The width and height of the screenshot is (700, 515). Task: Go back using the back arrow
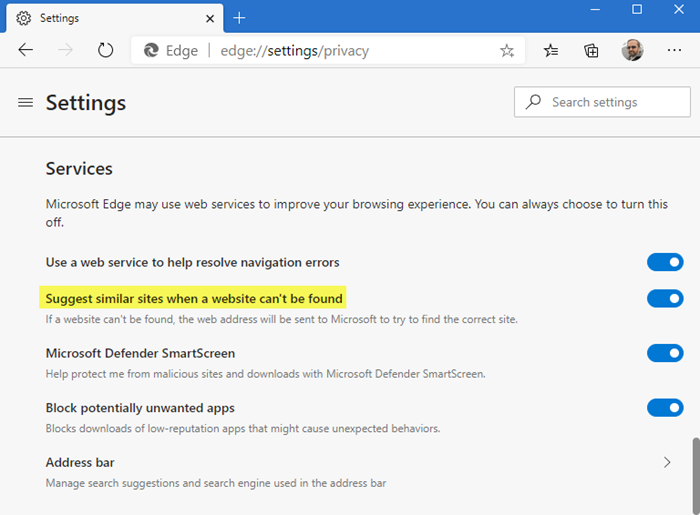click(25, 50)
